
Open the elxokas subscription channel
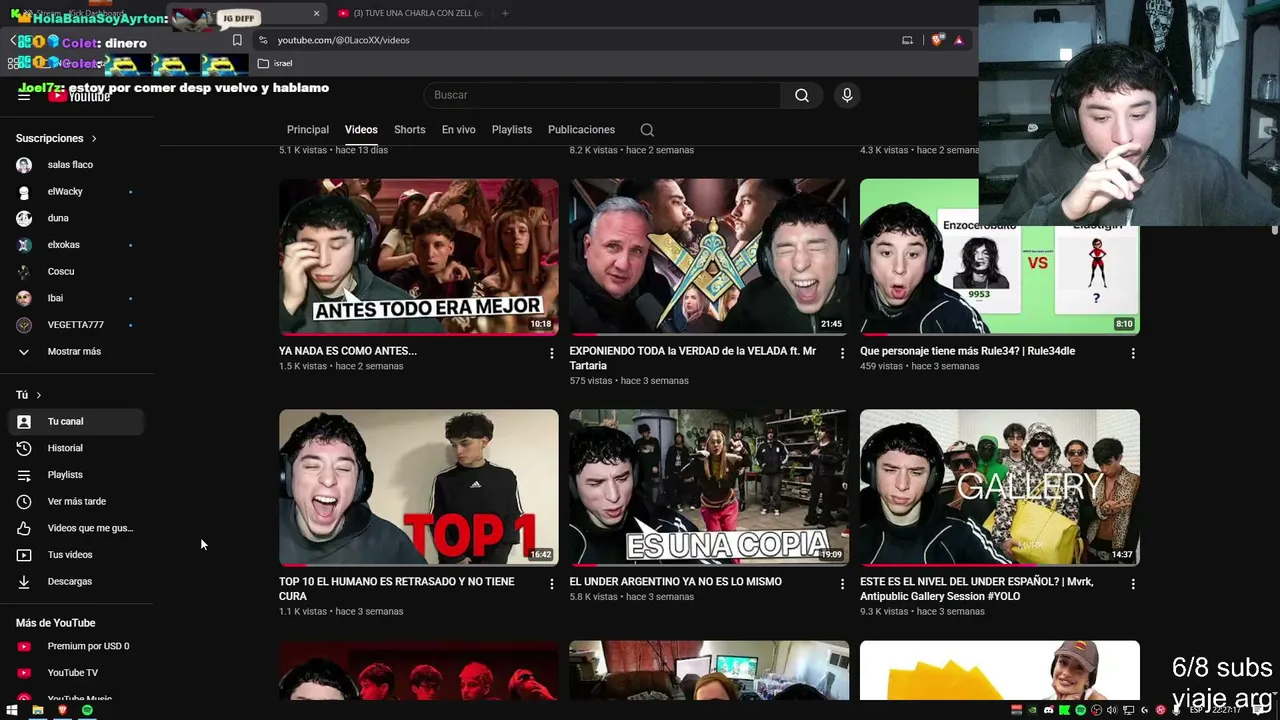76,245
